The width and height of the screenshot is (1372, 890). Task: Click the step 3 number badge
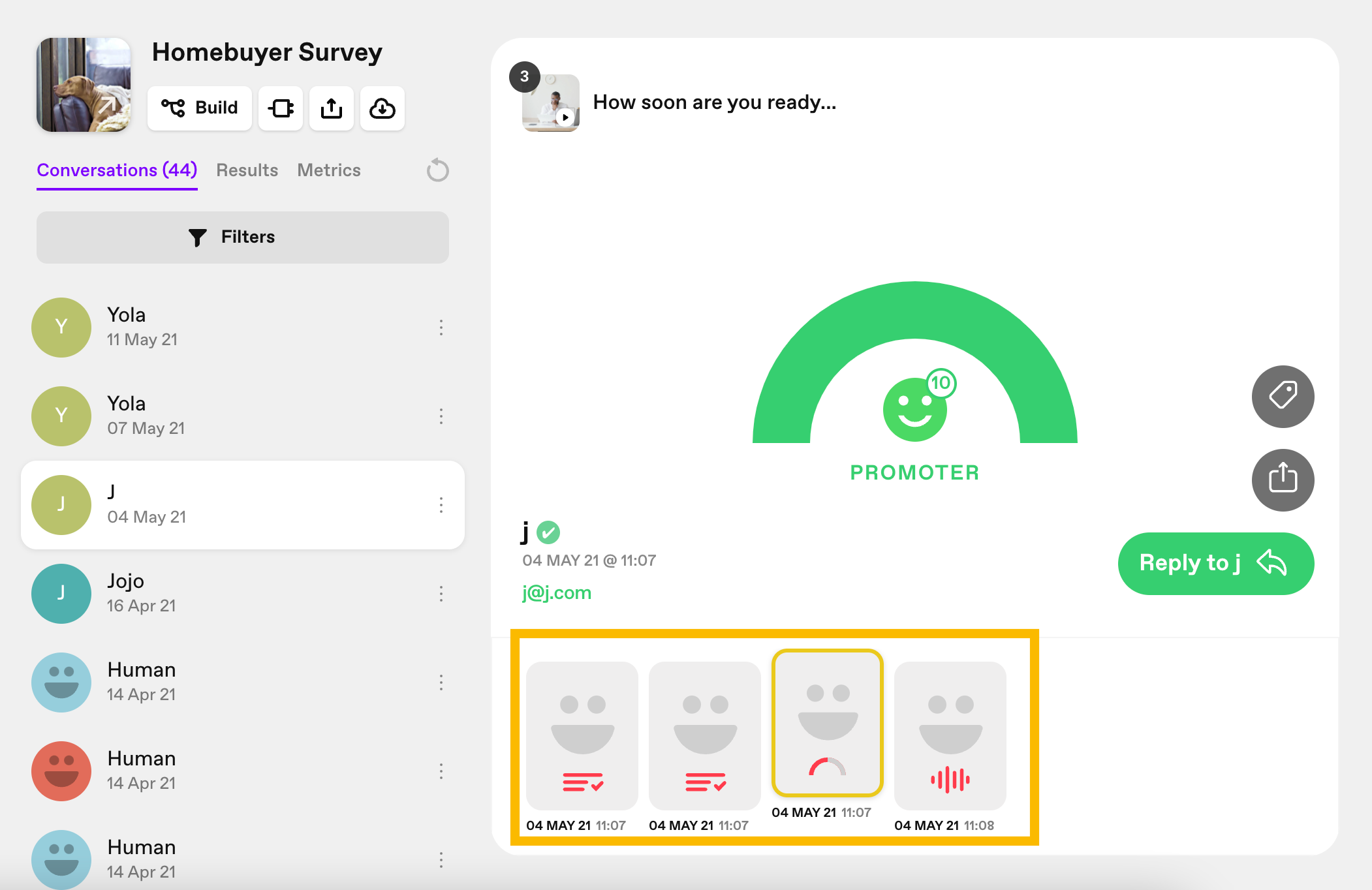pos(525,77)
